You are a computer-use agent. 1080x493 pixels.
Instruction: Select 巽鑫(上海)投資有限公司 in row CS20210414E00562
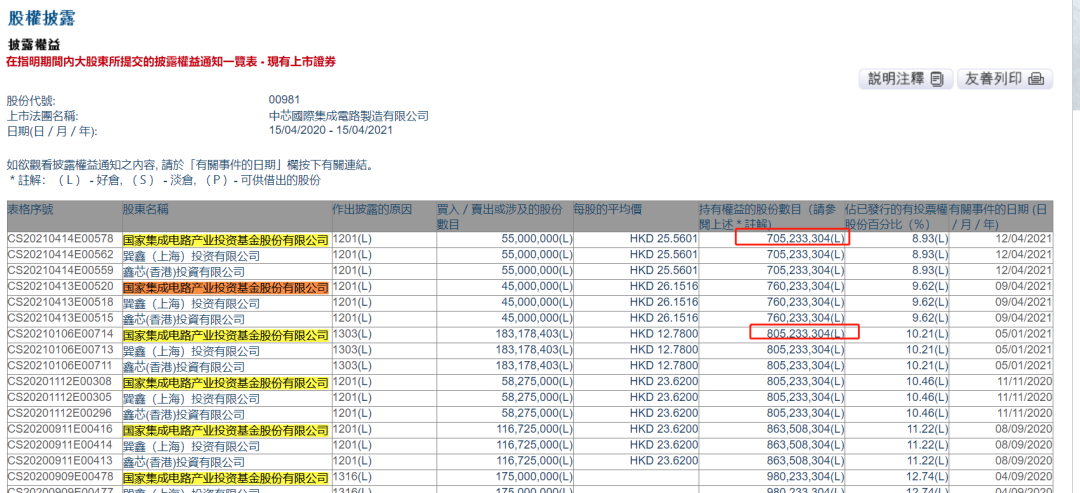tap(191, 255)
